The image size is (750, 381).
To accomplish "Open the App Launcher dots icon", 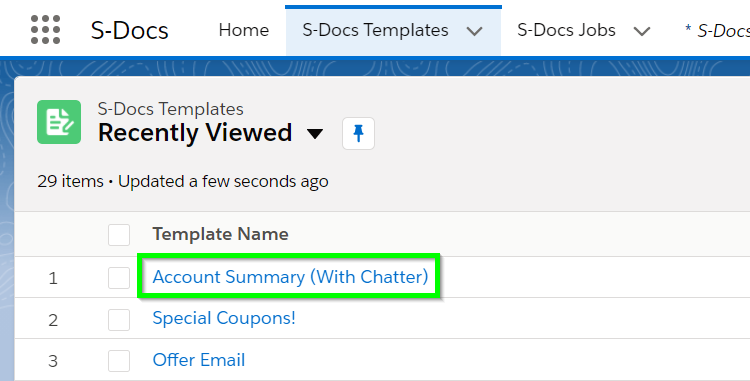I will 45,30.
